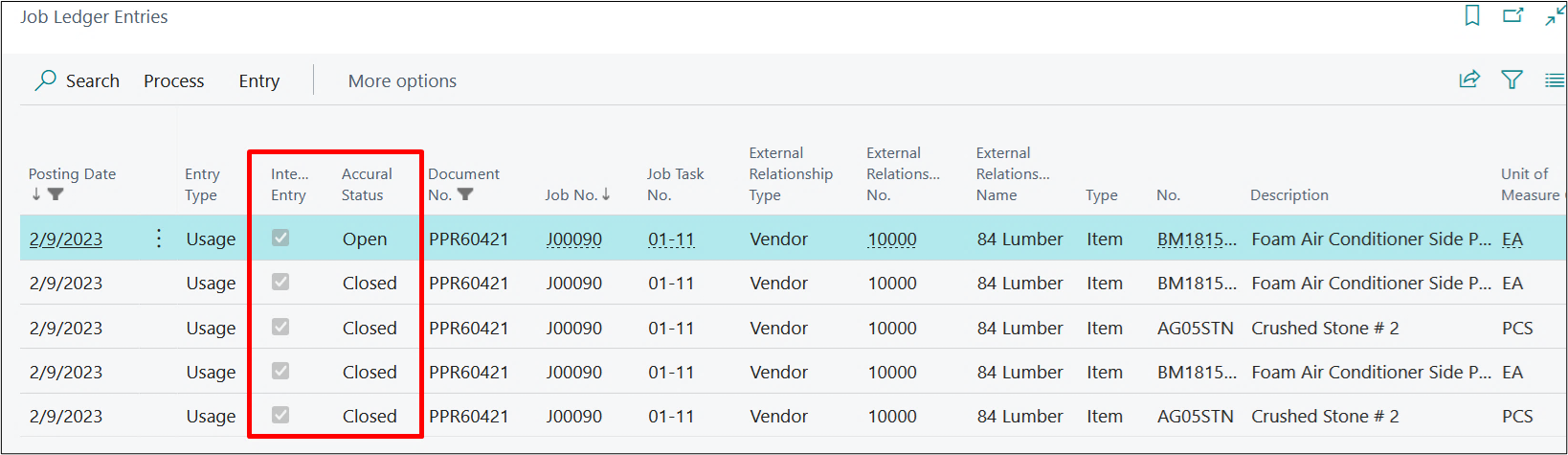The height and width of the screenshot is (455, 1568).
Task: Toggle Internal Entry checkbox in second row
Action: click(280, 282)
